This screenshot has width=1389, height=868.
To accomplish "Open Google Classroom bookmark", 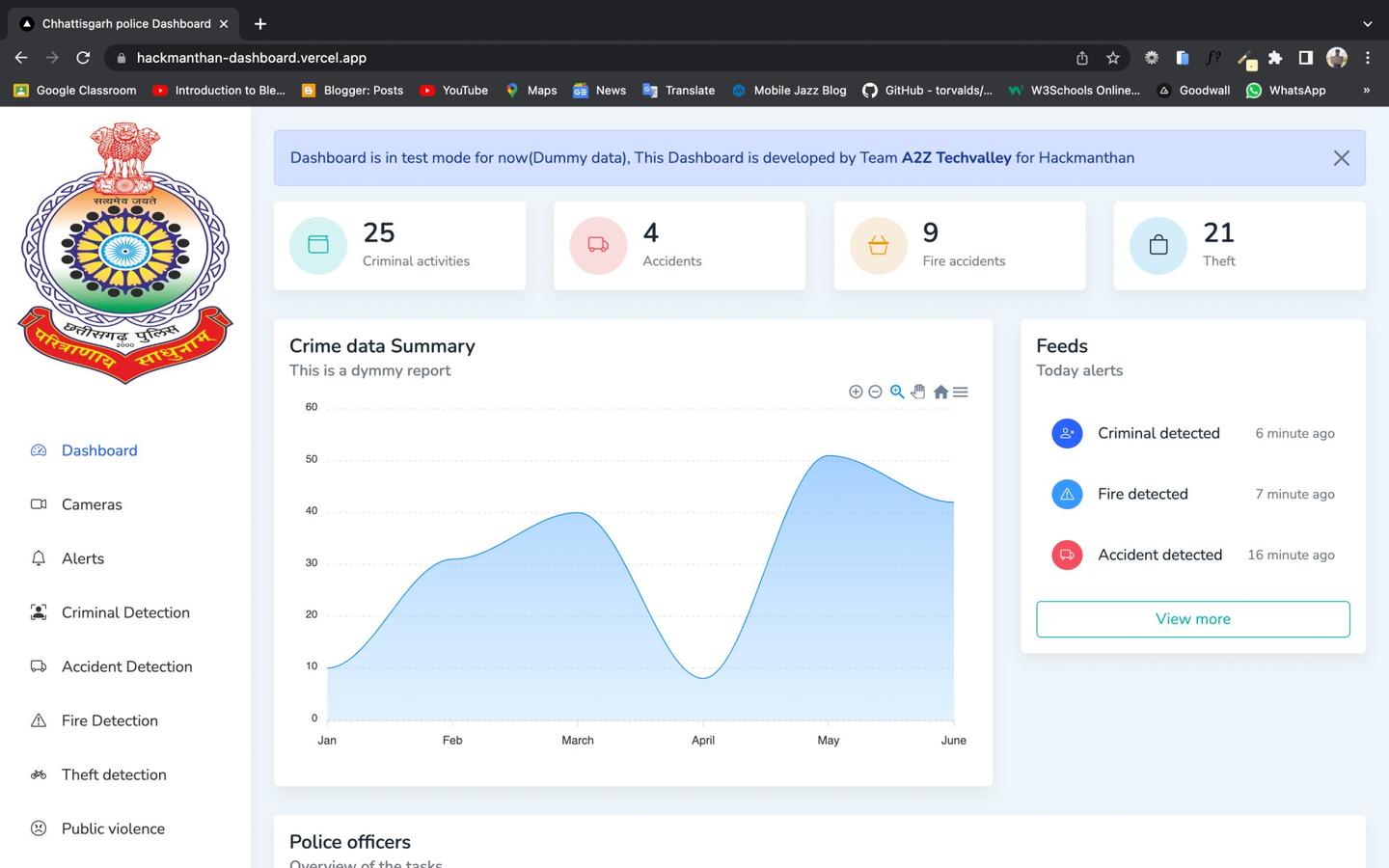I will pos(75,91).
